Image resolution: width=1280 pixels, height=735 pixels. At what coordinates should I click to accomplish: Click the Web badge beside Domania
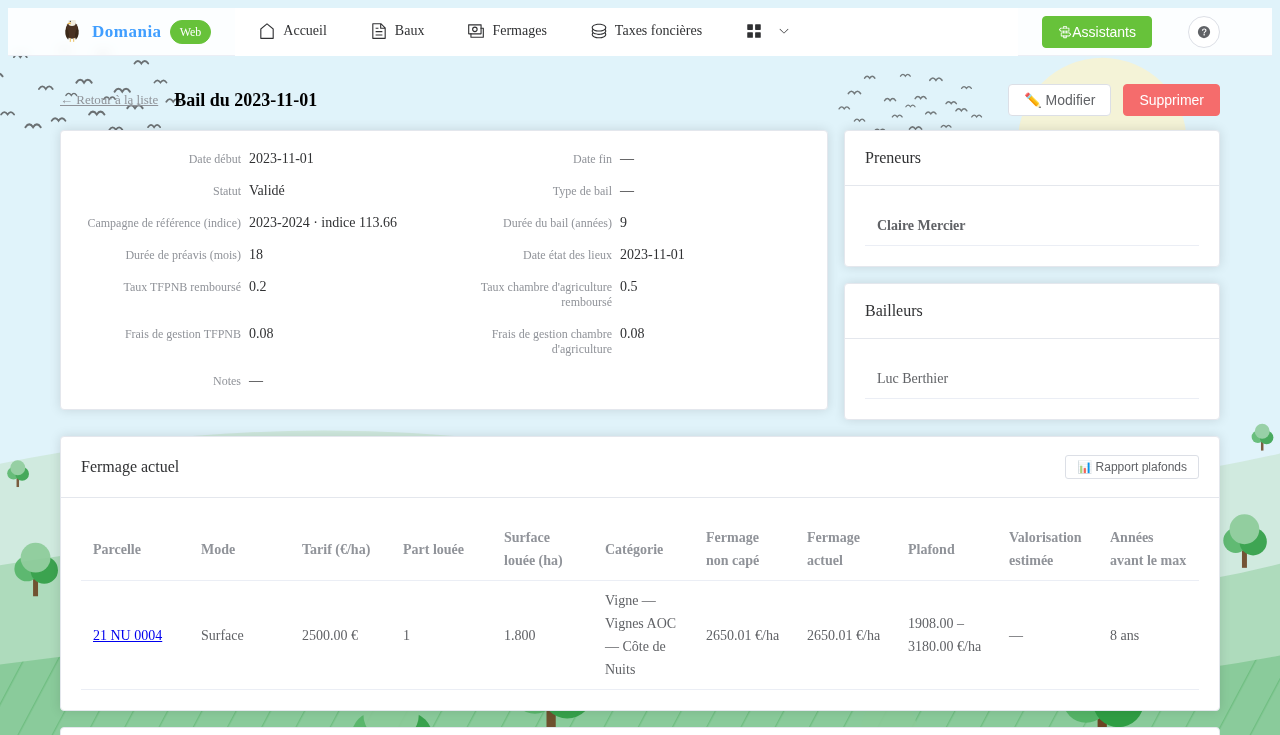click(x=190, y=32)
